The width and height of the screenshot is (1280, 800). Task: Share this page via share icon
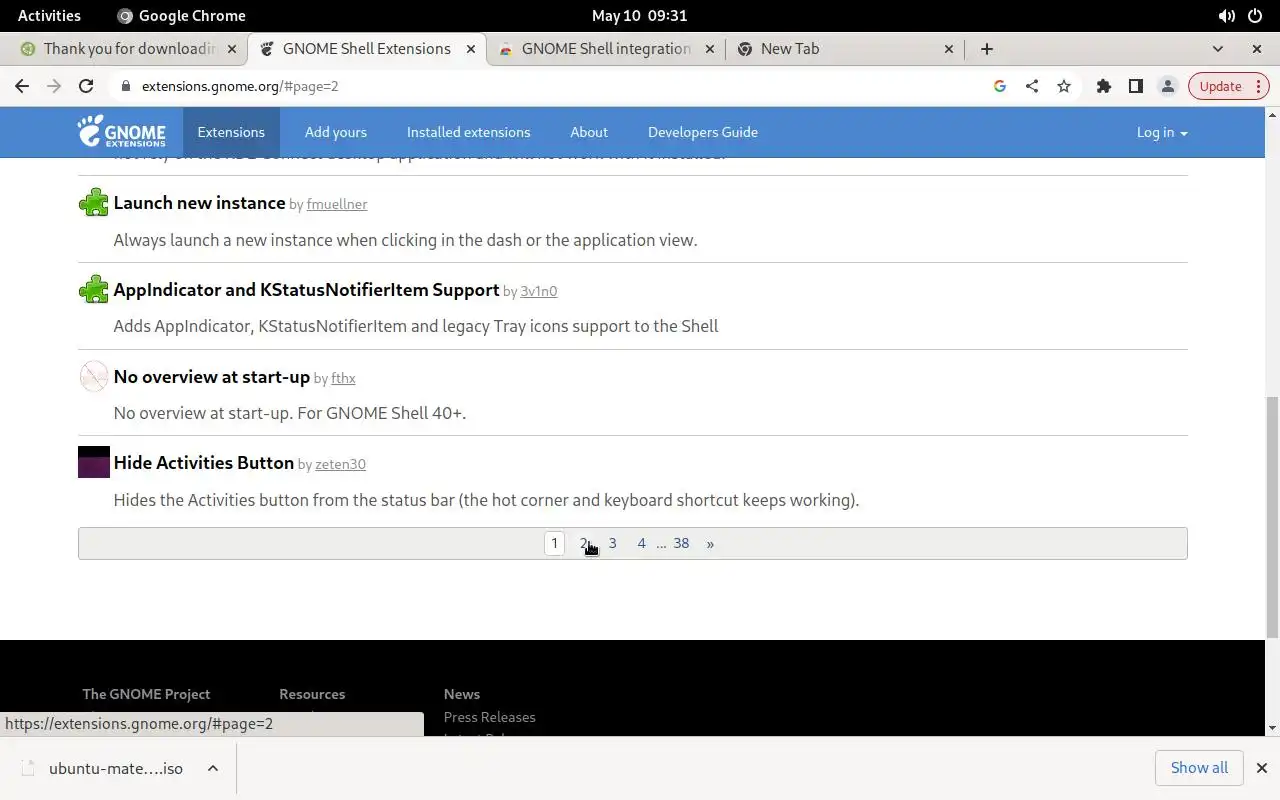[x=1031, y=86]
